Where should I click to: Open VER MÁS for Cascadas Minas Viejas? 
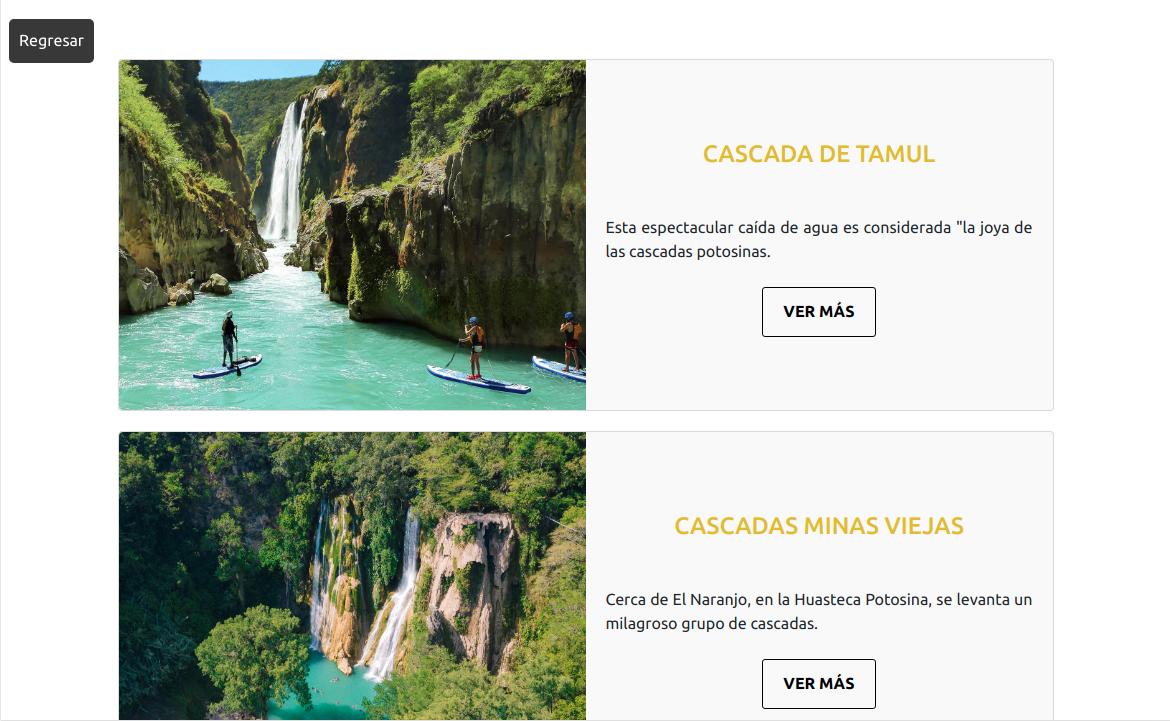click(x=819, y=684)
